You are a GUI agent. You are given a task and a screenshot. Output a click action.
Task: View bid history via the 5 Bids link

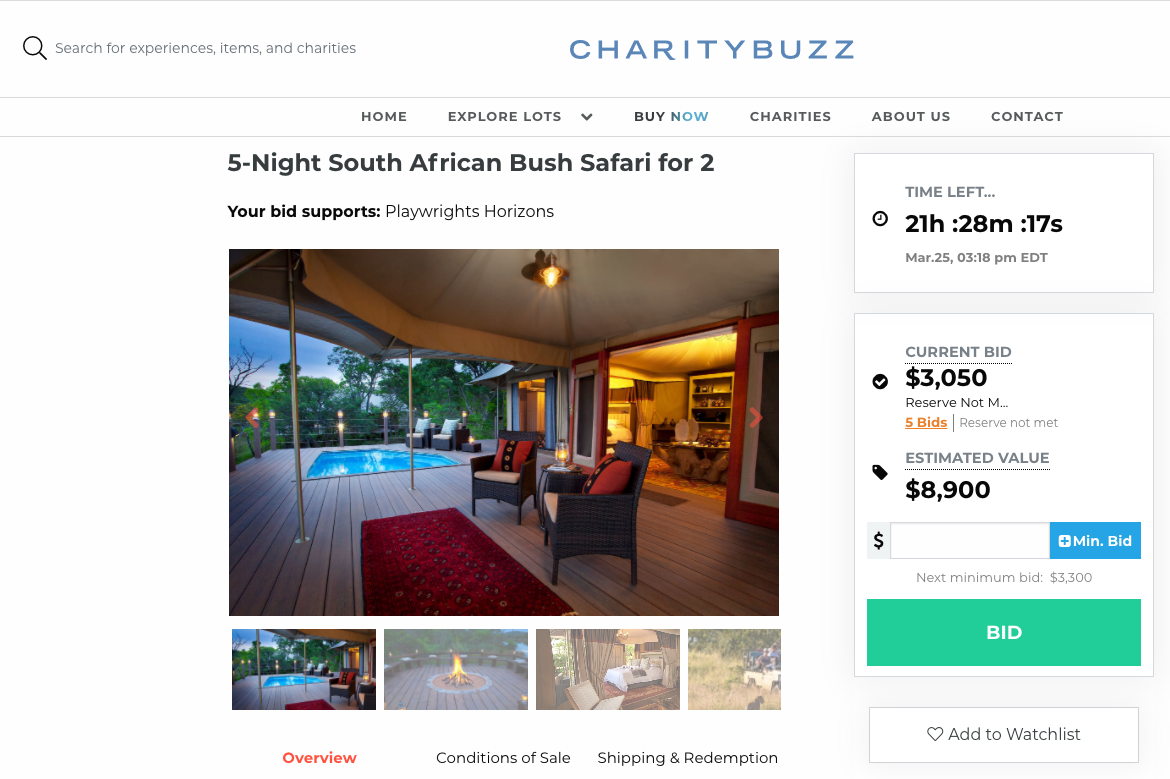pos(925,422)
